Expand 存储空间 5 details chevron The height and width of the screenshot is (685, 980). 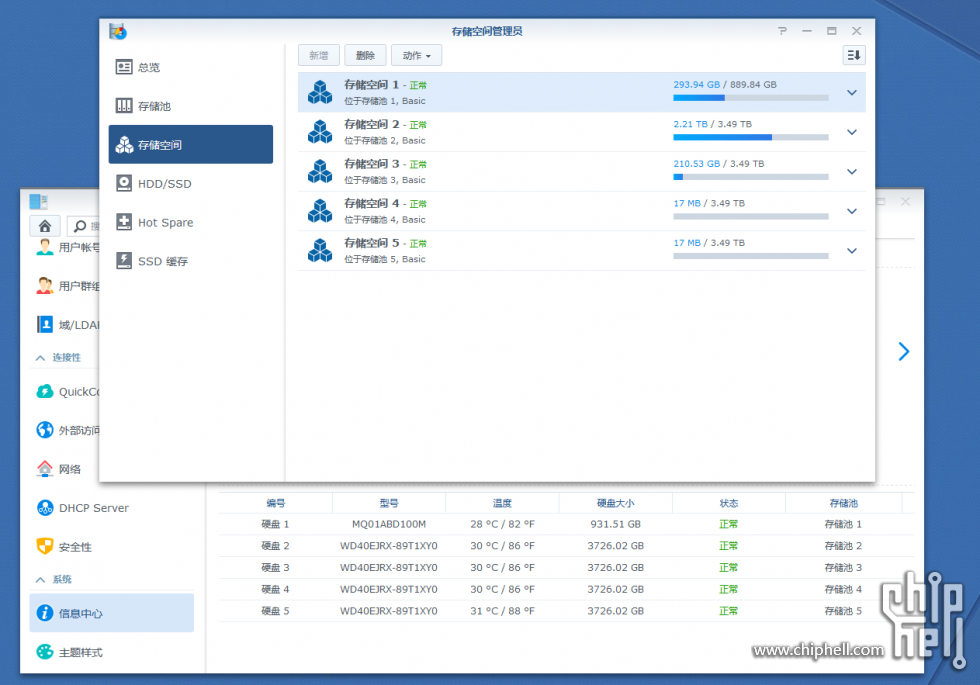851,251
